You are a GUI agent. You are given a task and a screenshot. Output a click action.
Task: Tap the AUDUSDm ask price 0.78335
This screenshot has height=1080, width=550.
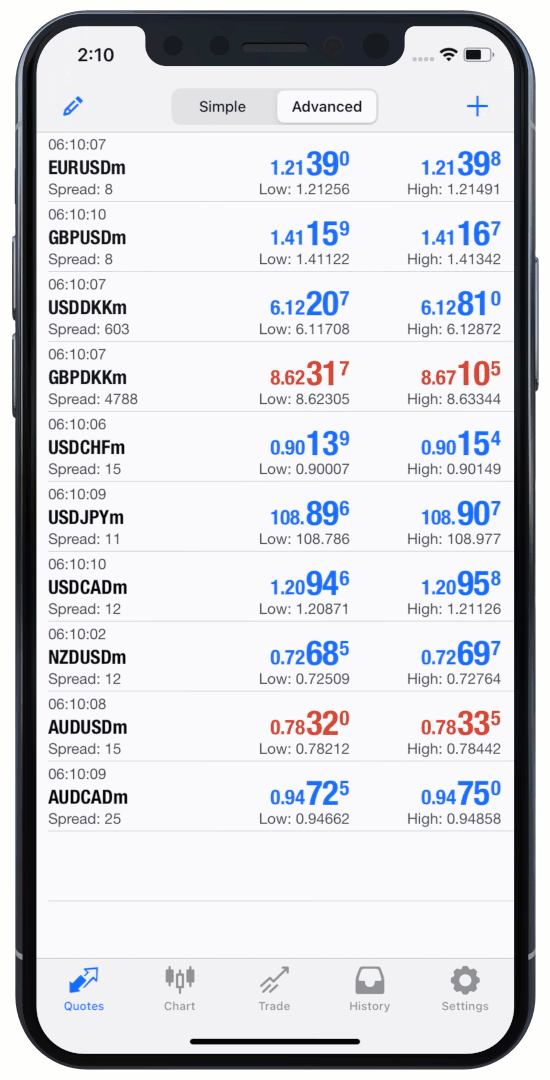(x=461, y=724)
